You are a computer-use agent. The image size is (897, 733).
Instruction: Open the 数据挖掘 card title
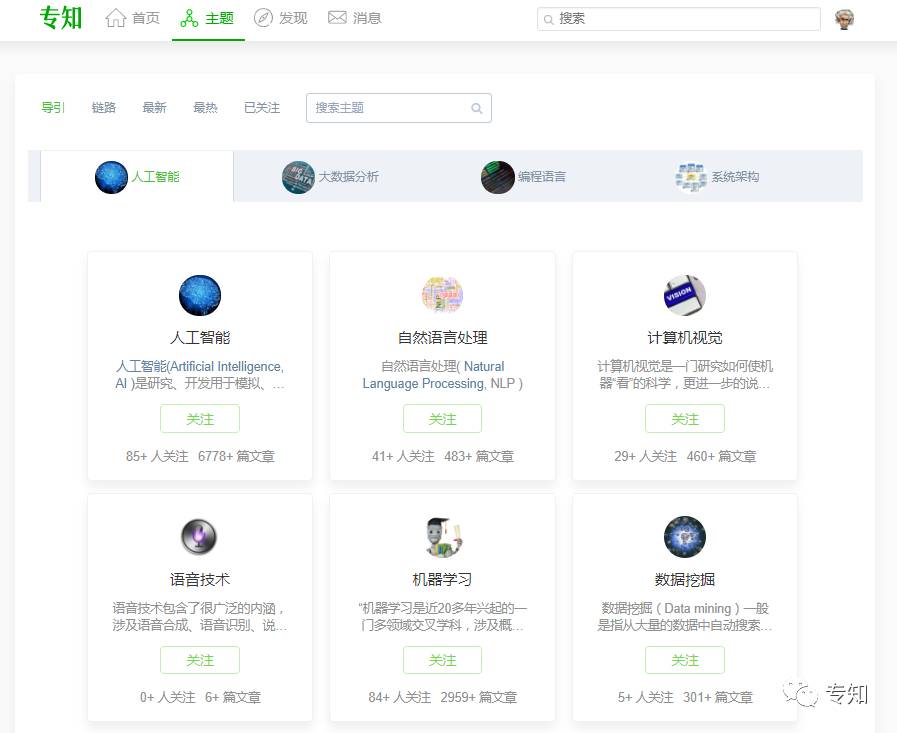click(x=685, y=580)
